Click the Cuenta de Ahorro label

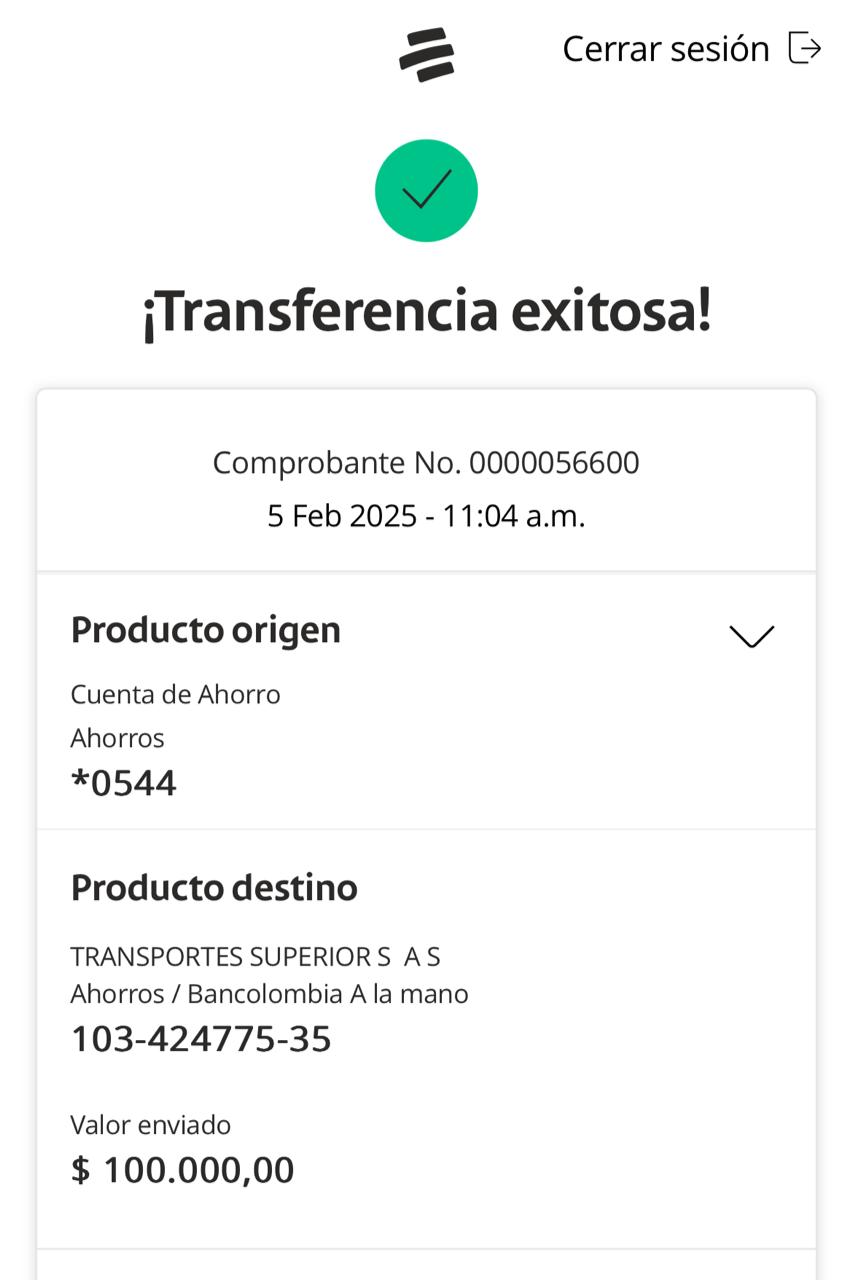(x=175, y=694)
